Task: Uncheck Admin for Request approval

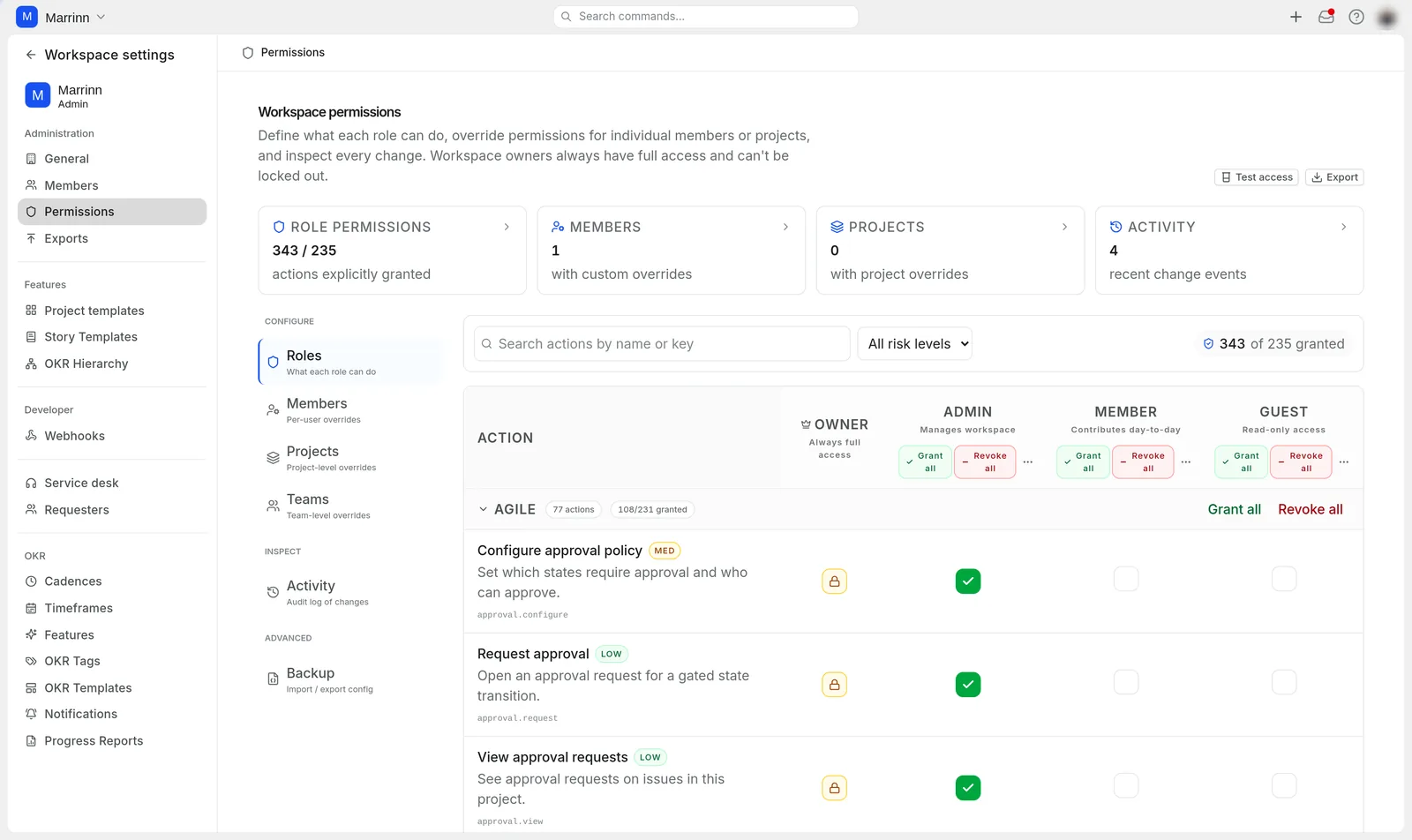Action: coord(968,685)
